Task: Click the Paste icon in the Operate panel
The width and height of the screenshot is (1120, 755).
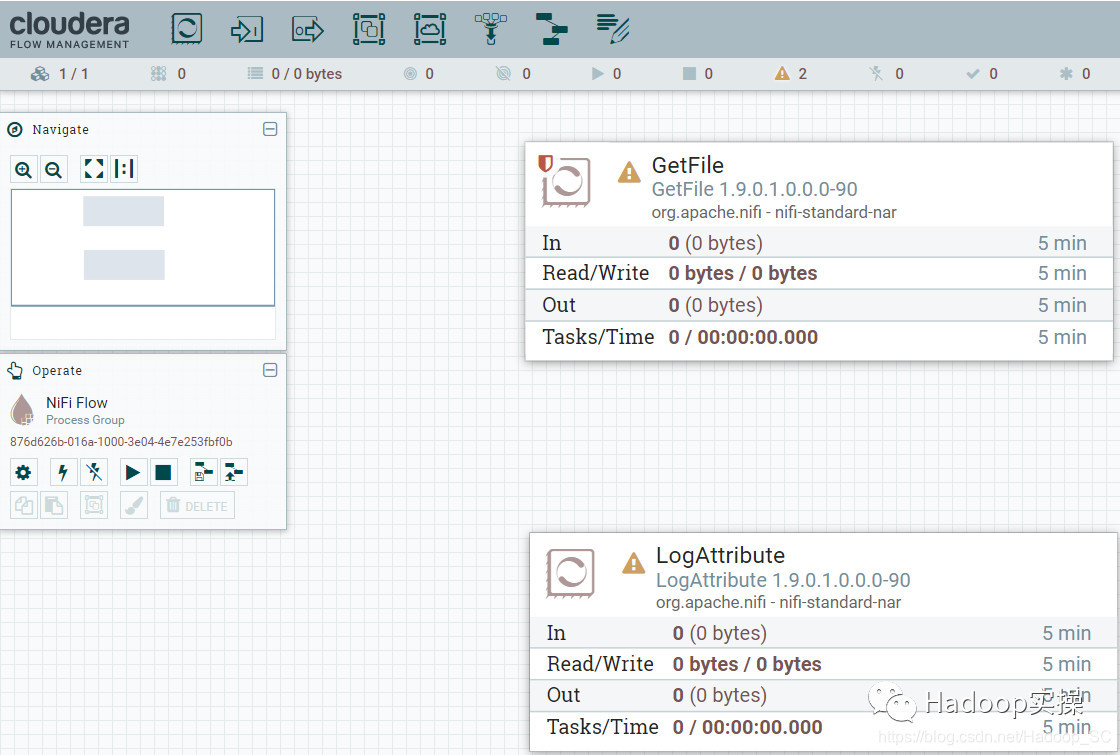Action: (54, 506)
